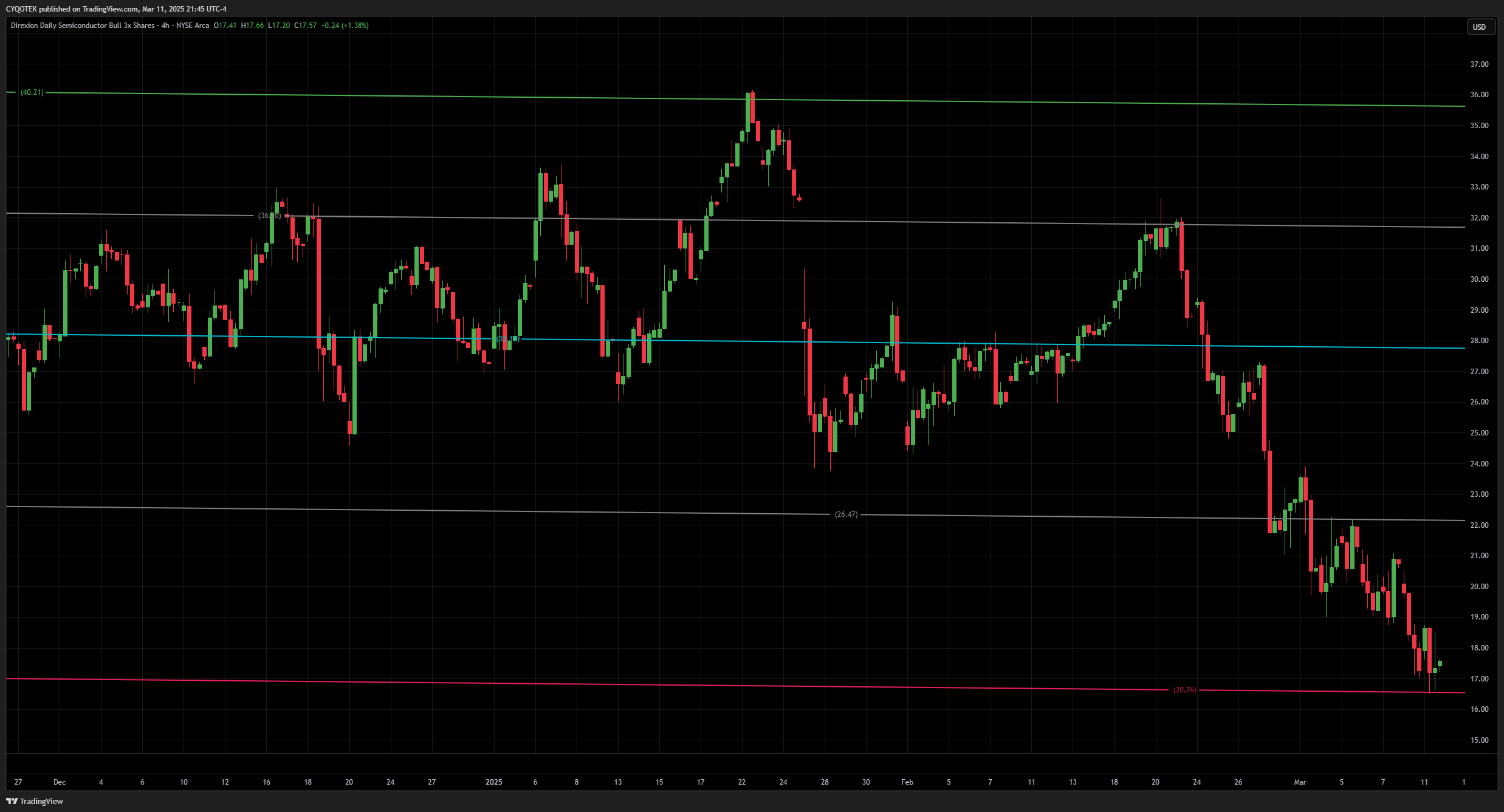Select the close value C17.57
Screen dimensions: 1504x812
(x=305, y=26)
